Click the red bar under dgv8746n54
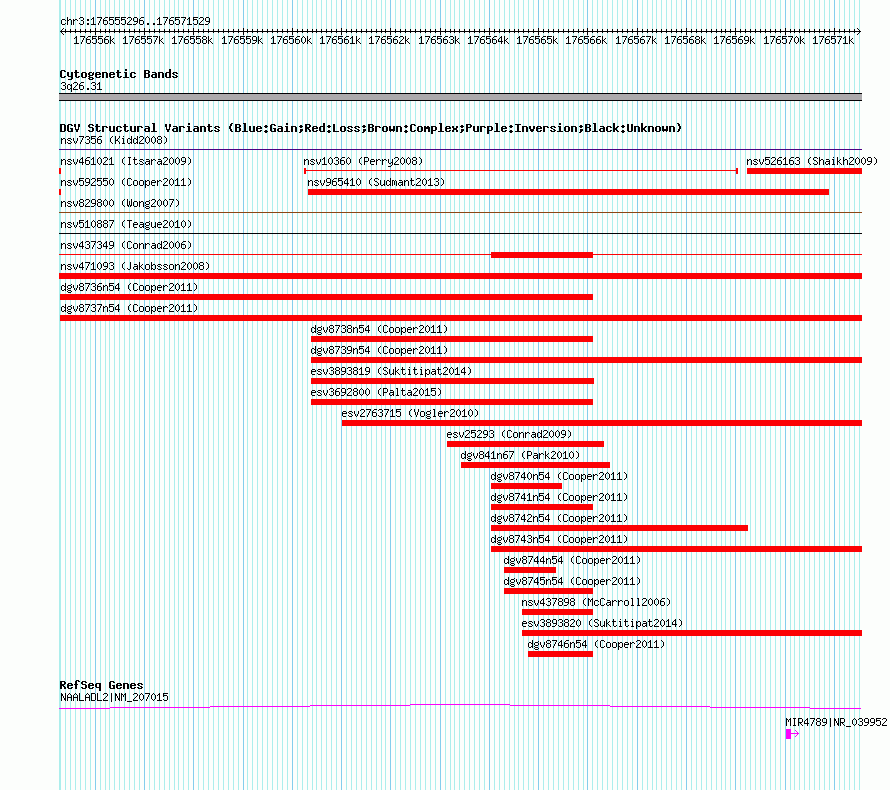 pos(560,654)
